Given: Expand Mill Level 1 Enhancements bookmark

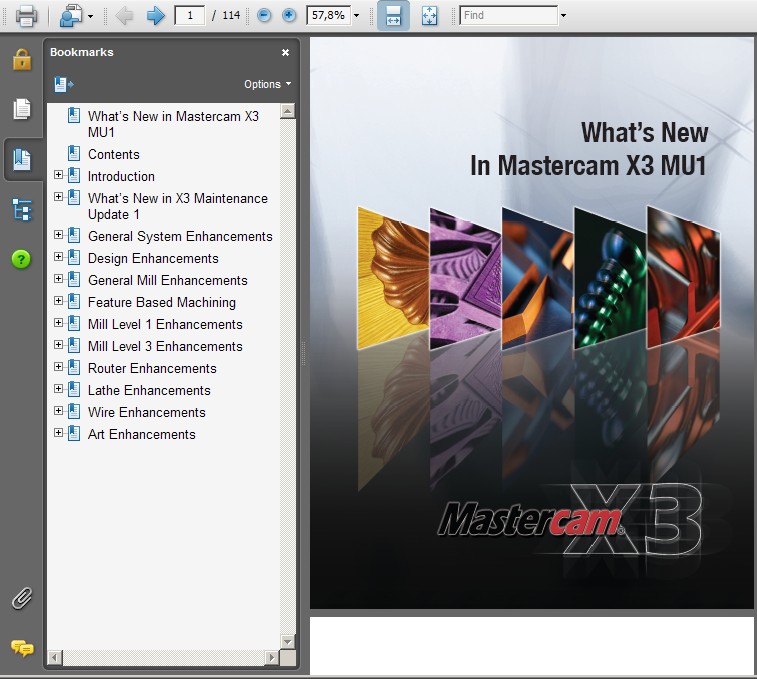Looking at the screenshot, I should click(x=58, y=323).
